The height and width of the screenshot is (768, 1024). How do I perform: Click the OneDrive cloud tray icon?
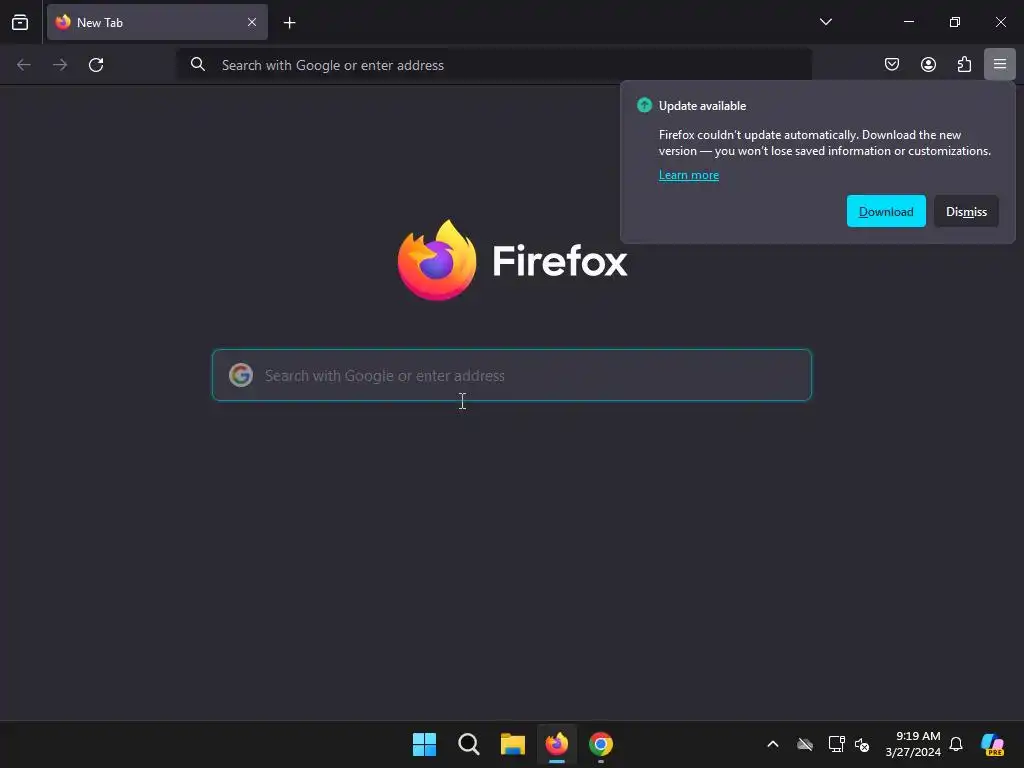pyautogui.click(x=805, y=744)
